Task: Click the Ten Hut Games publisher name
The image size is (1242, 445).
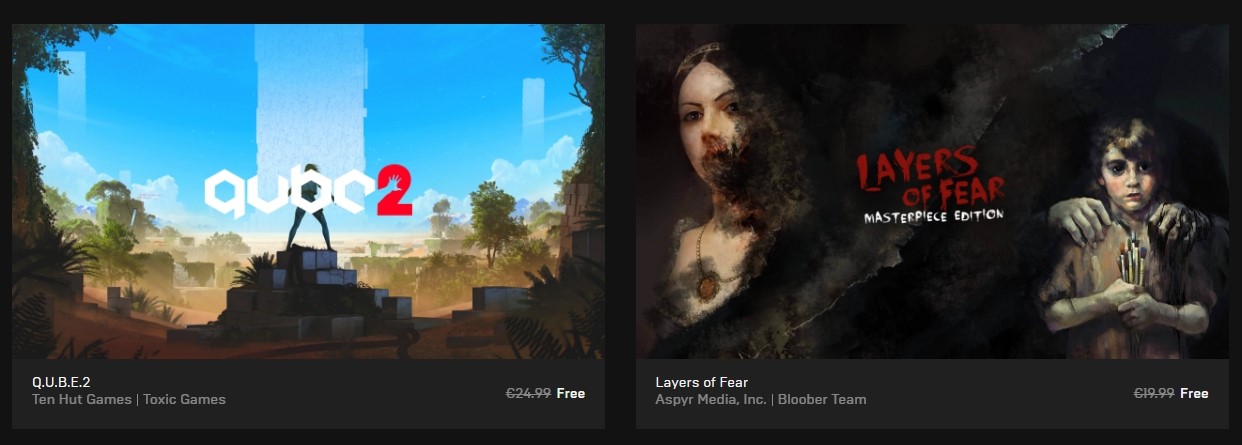Action: [81, 399]
